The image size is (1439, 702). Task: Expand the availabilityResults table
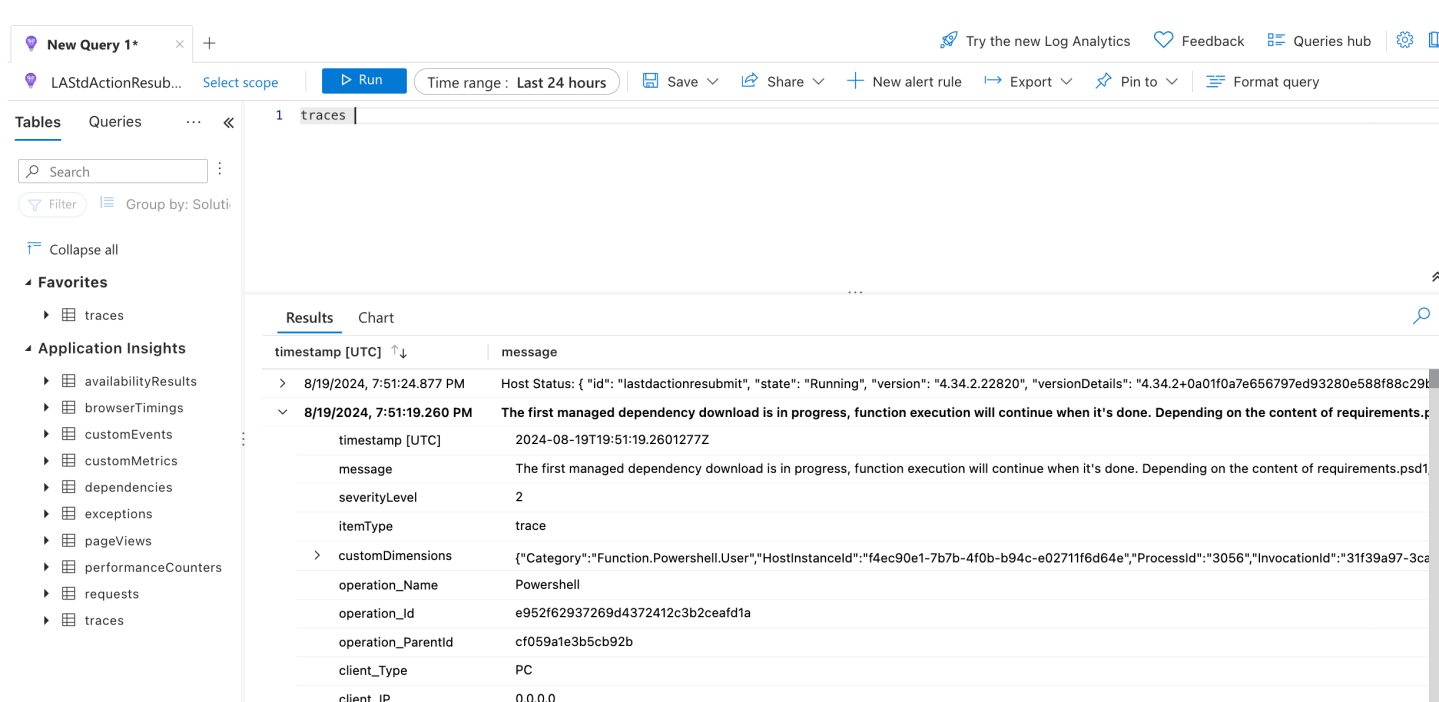pos(46,381)
